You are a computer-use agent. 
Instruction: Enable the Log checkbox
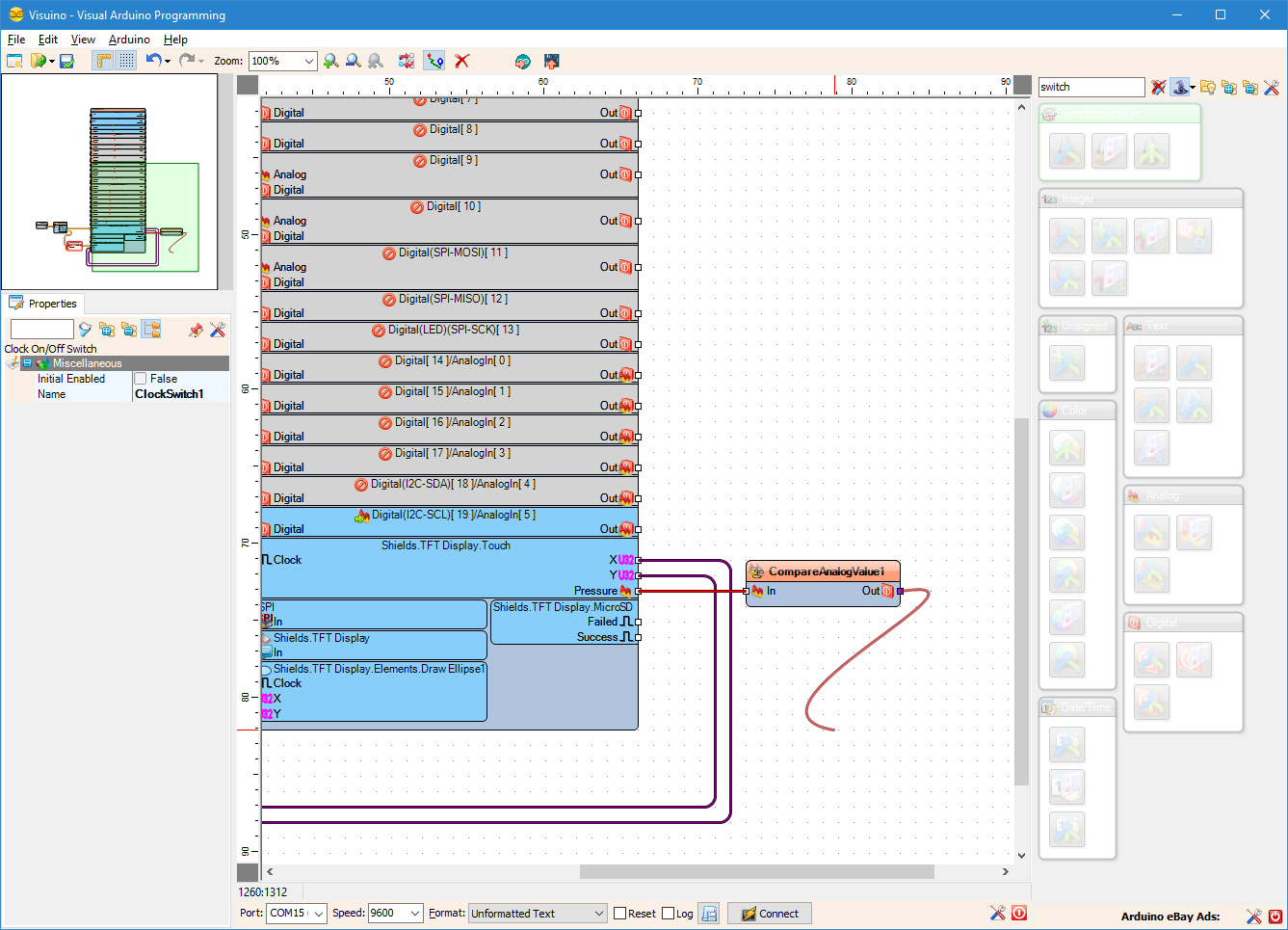(668, 914)
